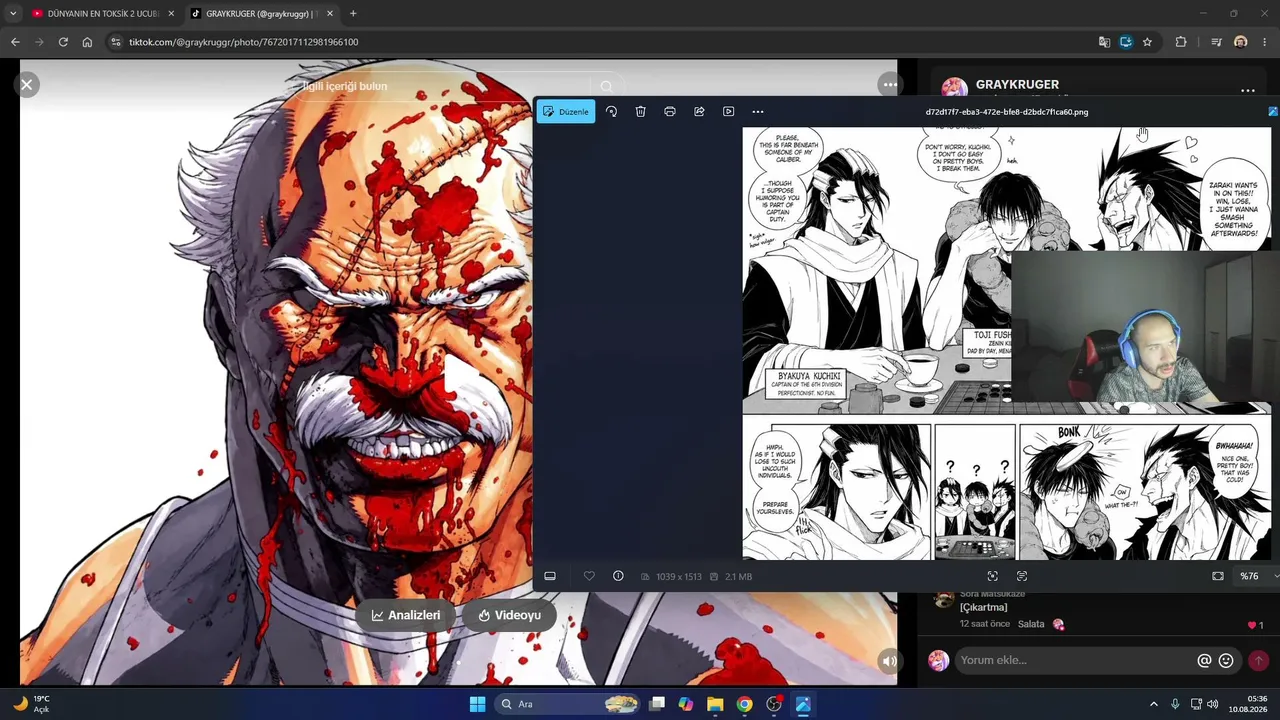Click the TikTok photo more options dots
Screen dimensions: 1280x720
889,85
